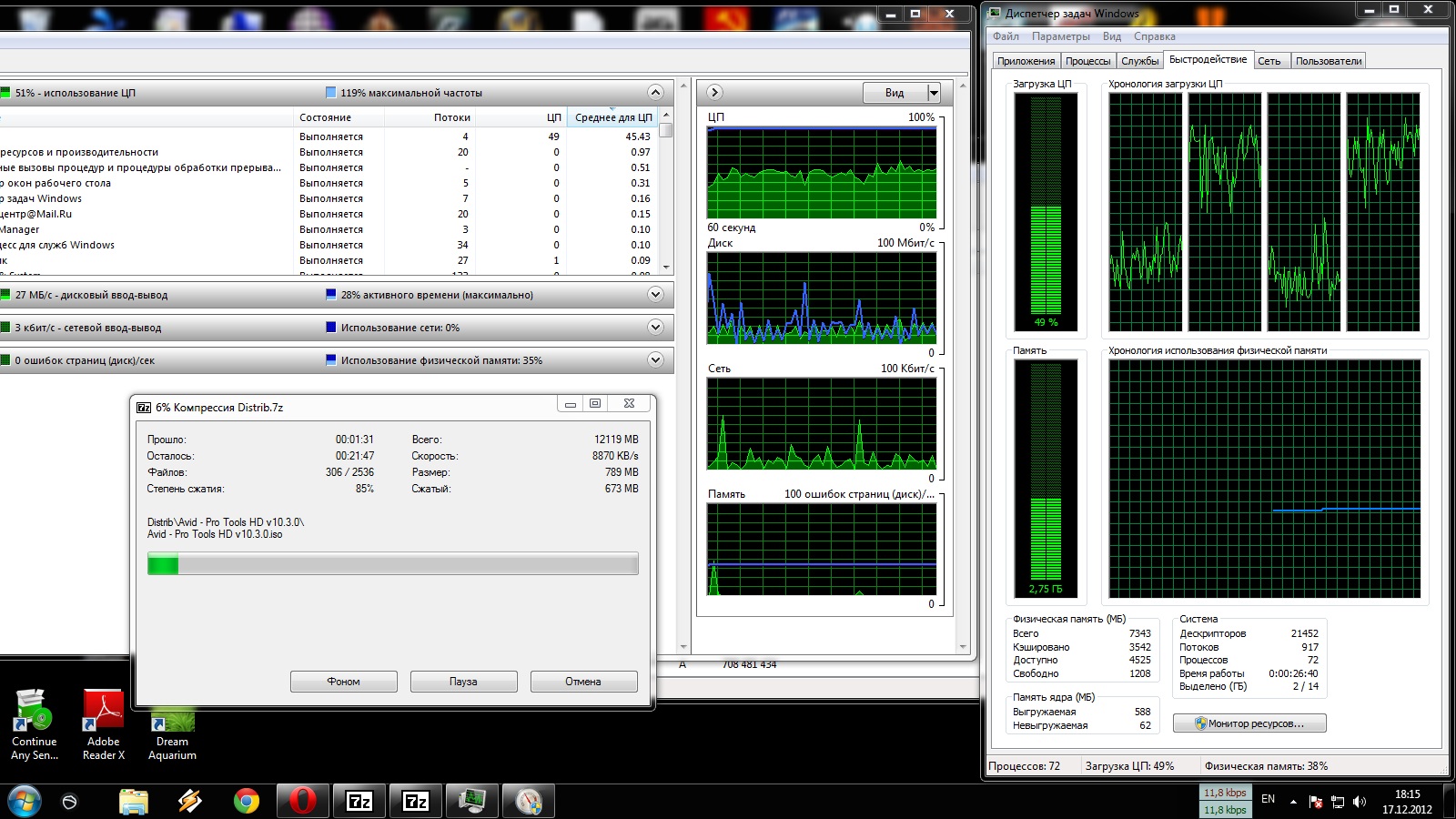Expand the disk input-output section
The width and height of the screenshot is (1456, 819).
(x=655, y=295)
